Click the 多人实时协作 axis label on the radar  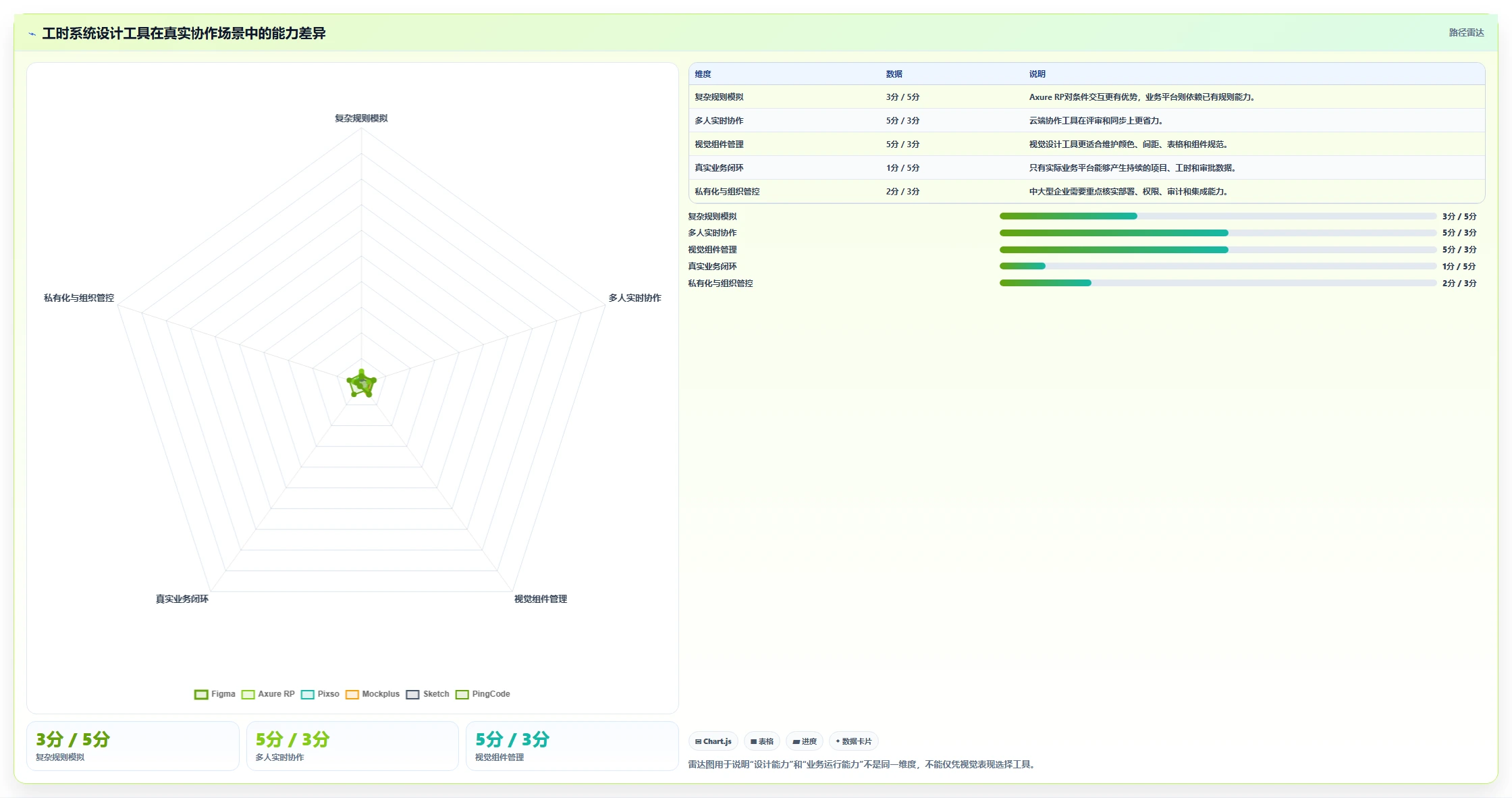tap(634, 298)
